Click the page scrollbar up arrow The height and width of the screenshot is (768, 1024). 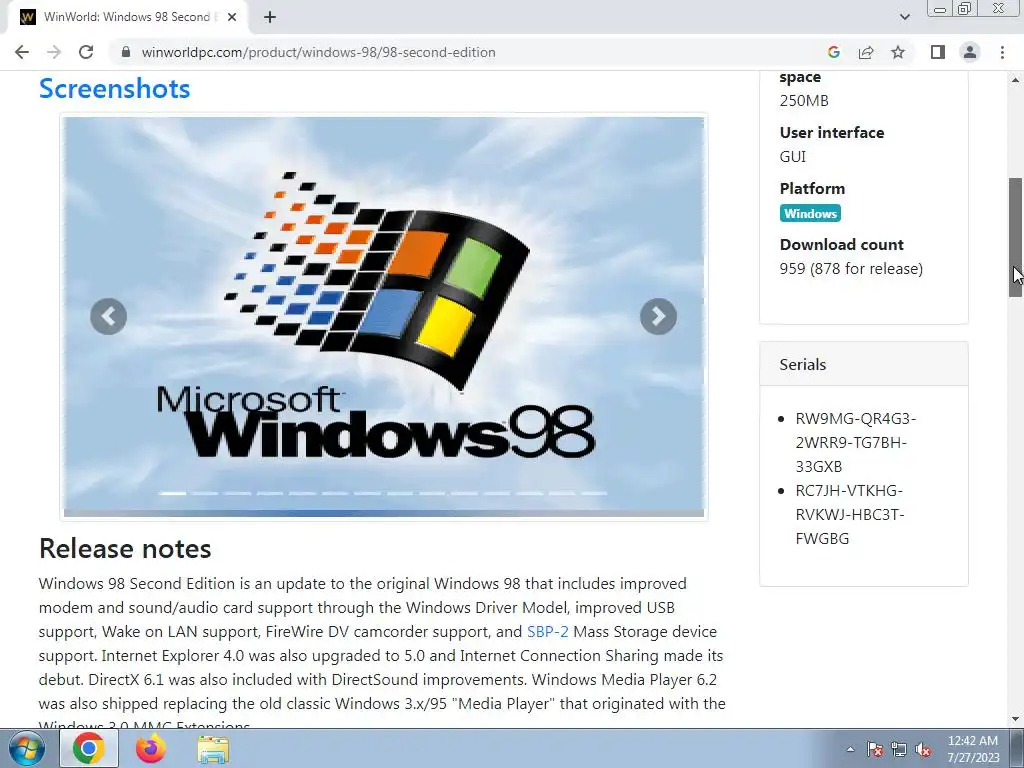(x=1016, y=80)
